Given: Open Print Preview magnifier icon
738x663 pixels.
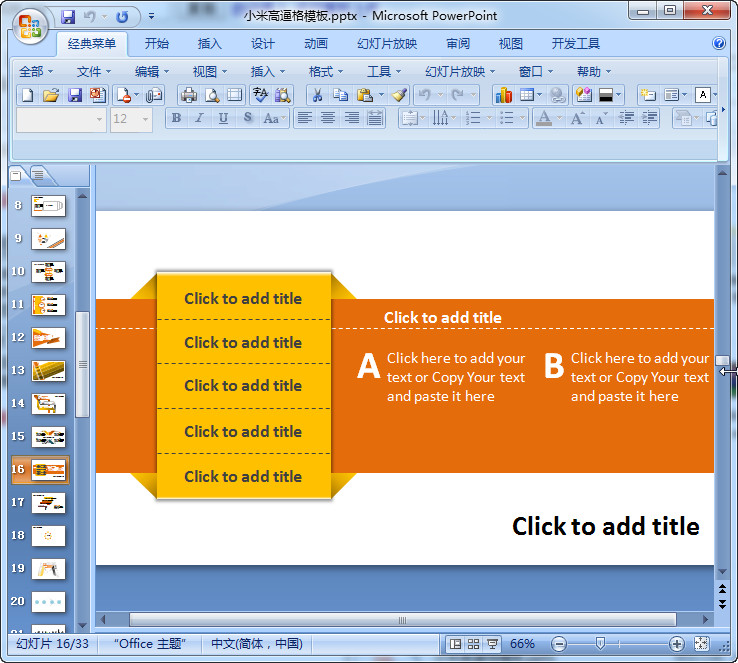Looking at the screenshot, I should click(x=212, y=96).
